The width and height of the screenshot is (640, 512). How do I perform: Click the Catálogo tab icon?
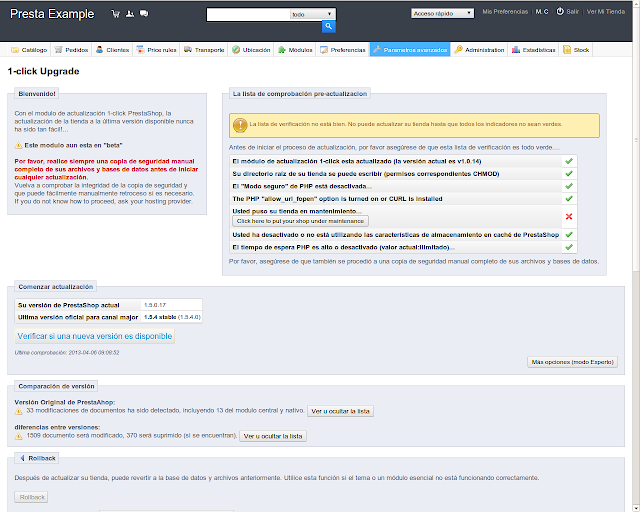tap(15, 50)
